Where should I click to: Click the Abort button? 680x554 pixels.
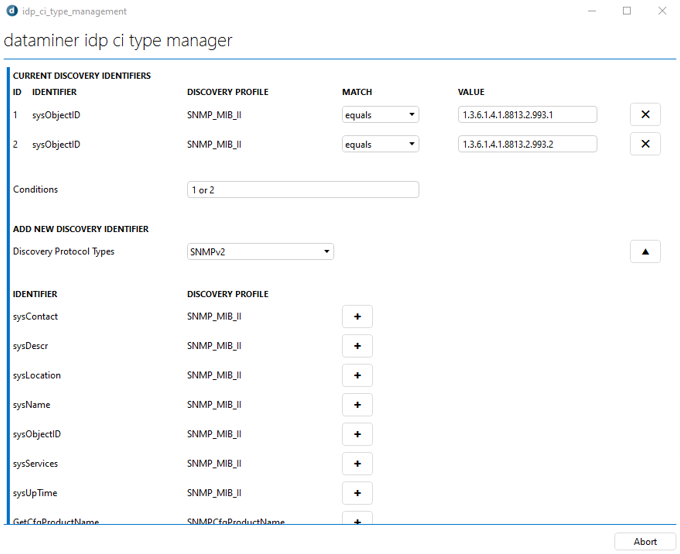point(645,542)
